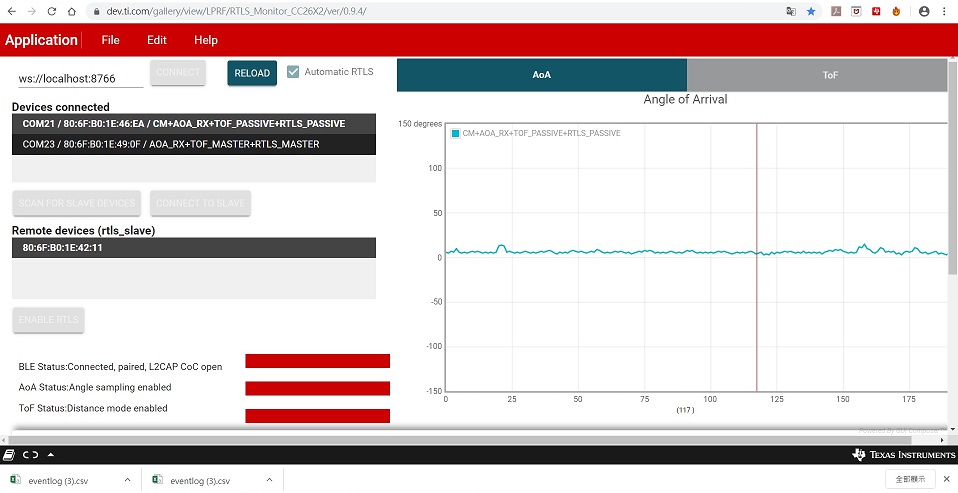The height and width of the screenshot is (493, 958).
Task: Open options chevron for second eventlog download
Action: click(x=269, y=480)
